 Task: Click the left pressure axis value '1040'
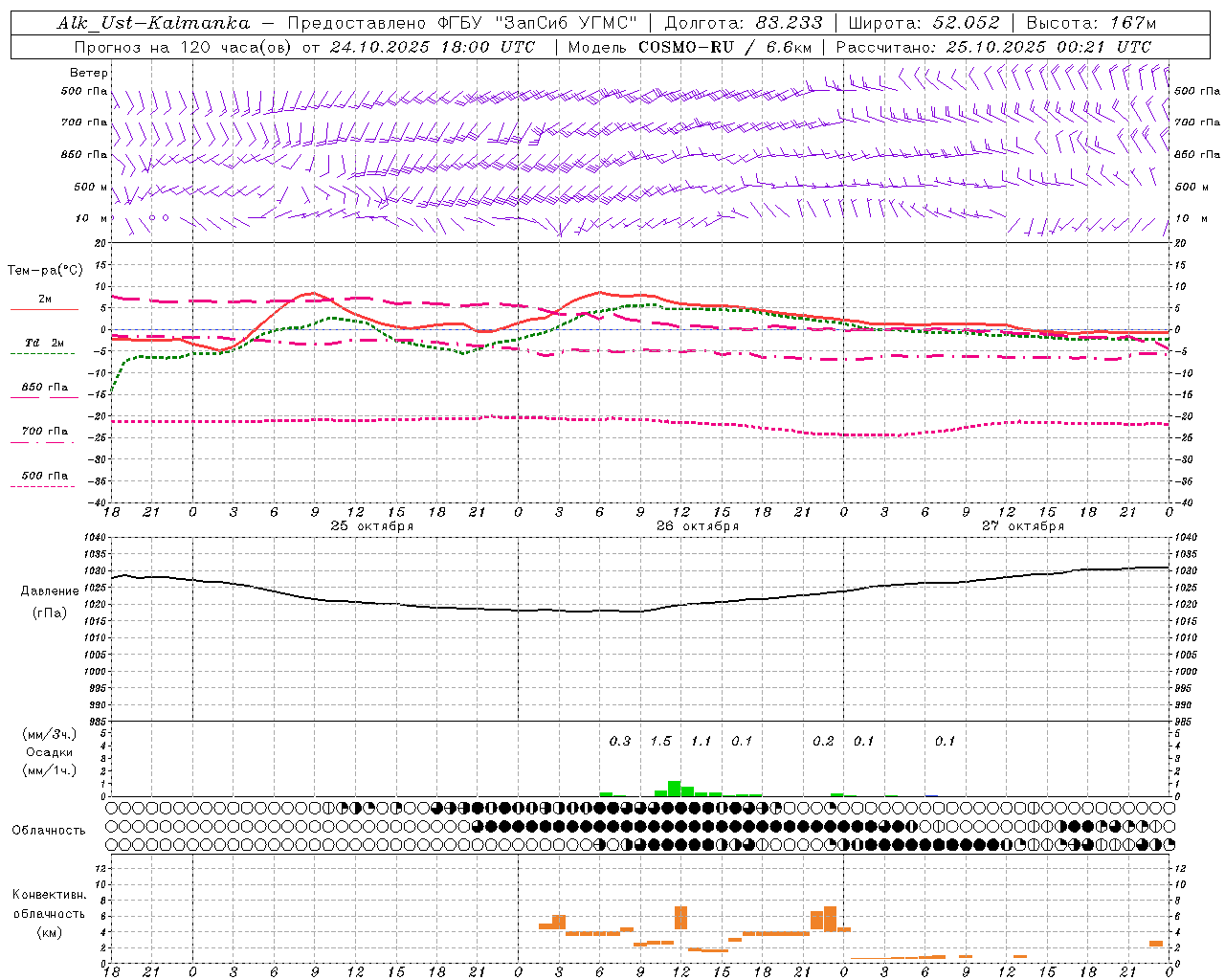pos(94,538)
